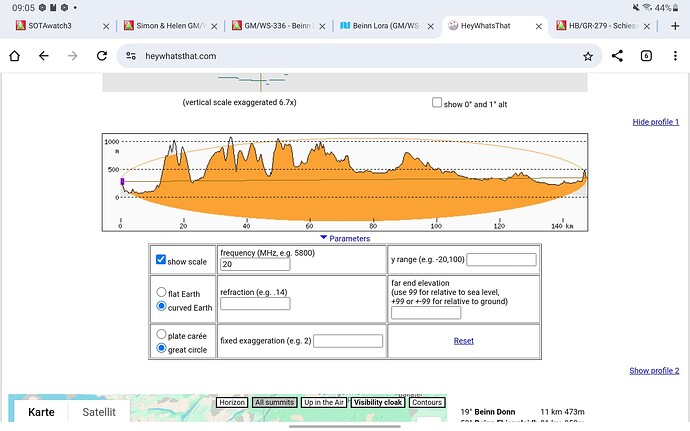Select the curved Earth radio option

click(x=161, y=306)
